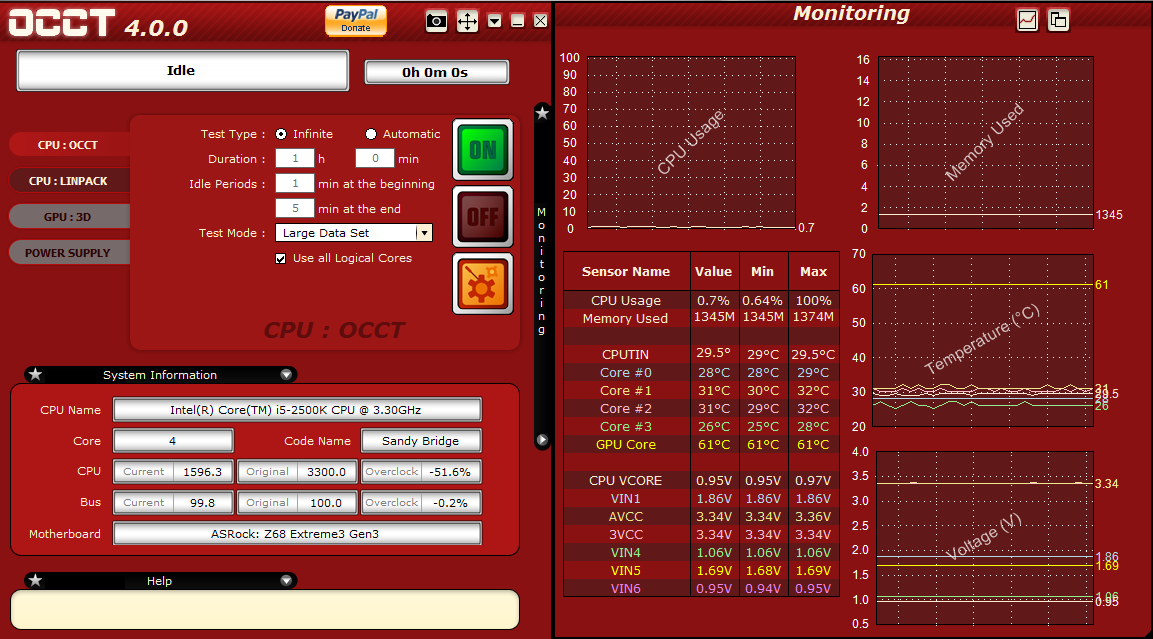Select the Core #3 sensor row
Viewport: 1153px width, 639px height.
tap(701, 426)
